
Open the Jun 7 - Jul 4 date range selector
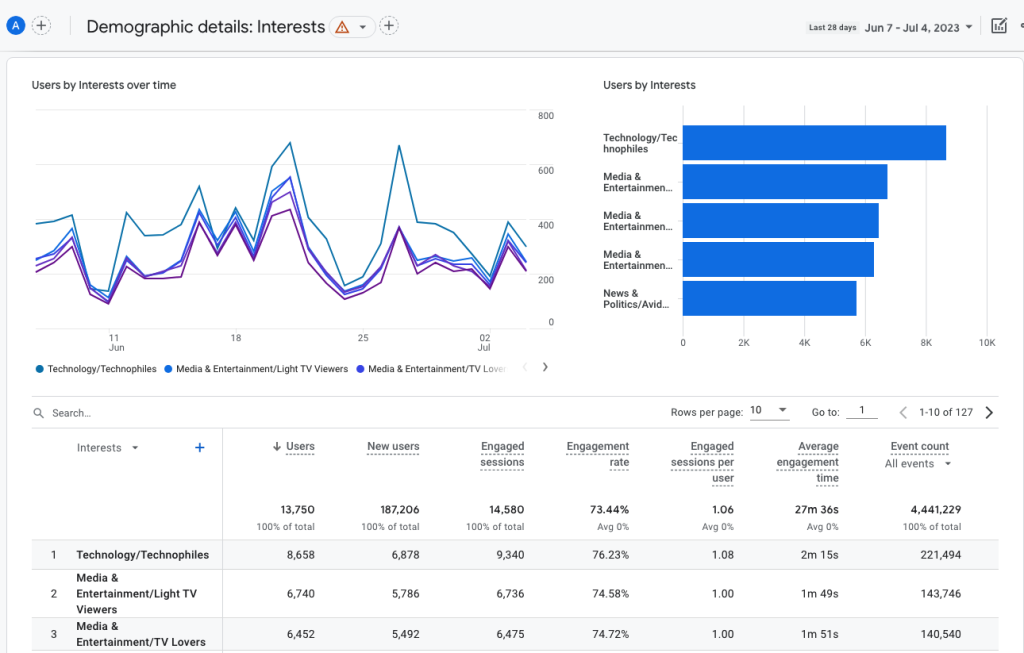(x=915, y=27)
